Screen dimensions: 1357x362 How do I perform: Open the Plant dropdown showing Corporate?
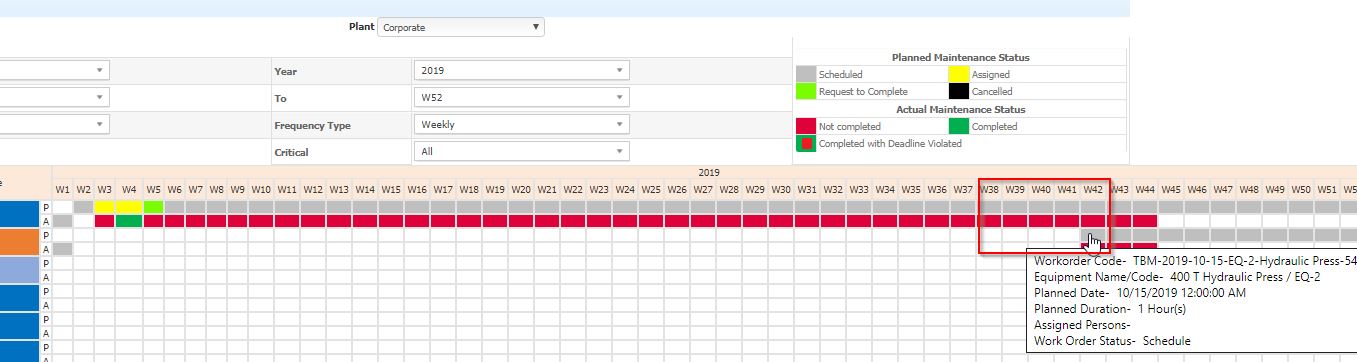[461, 28]
